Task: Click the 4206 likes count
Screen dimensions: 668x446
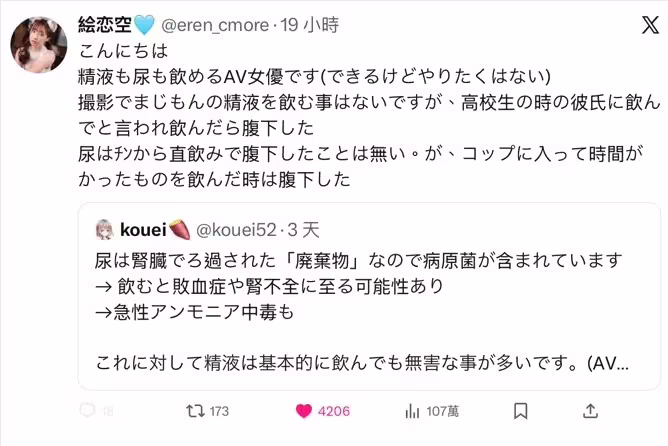Action: (332, 411)
